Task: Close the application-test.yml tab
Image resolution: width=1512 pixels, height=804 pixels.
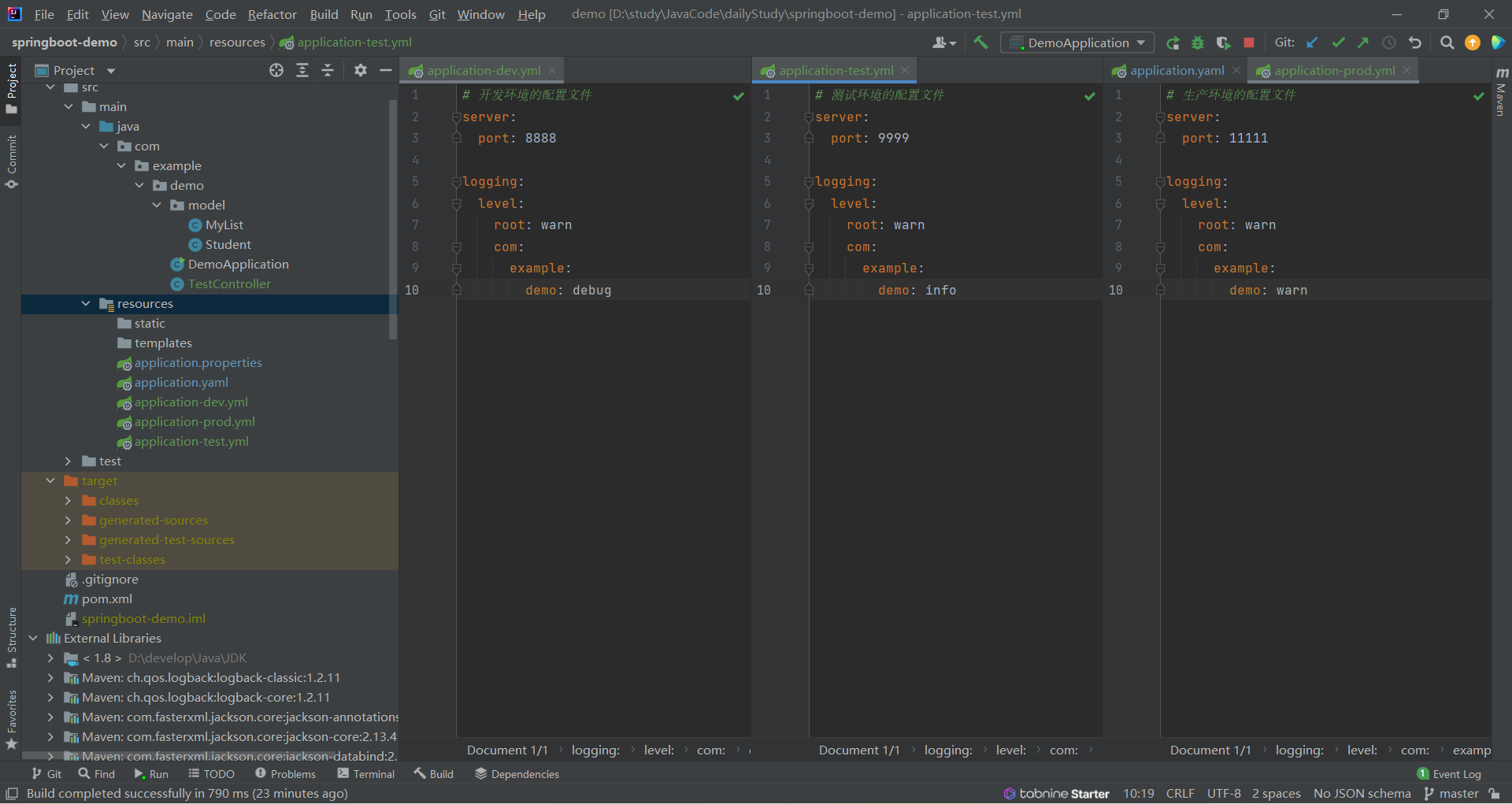Action: coord(905,70)
